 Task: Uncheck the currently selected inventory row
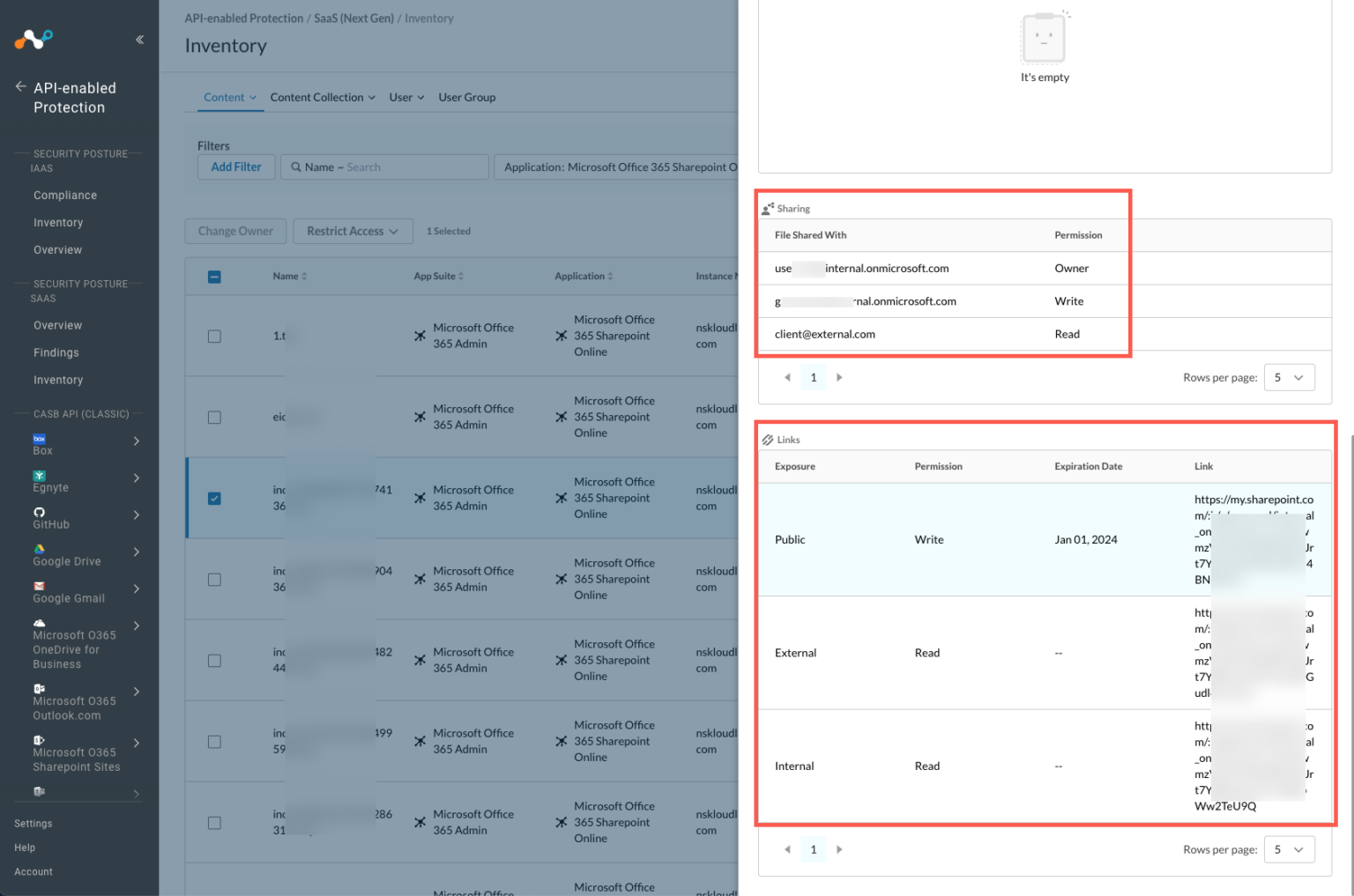214,498
